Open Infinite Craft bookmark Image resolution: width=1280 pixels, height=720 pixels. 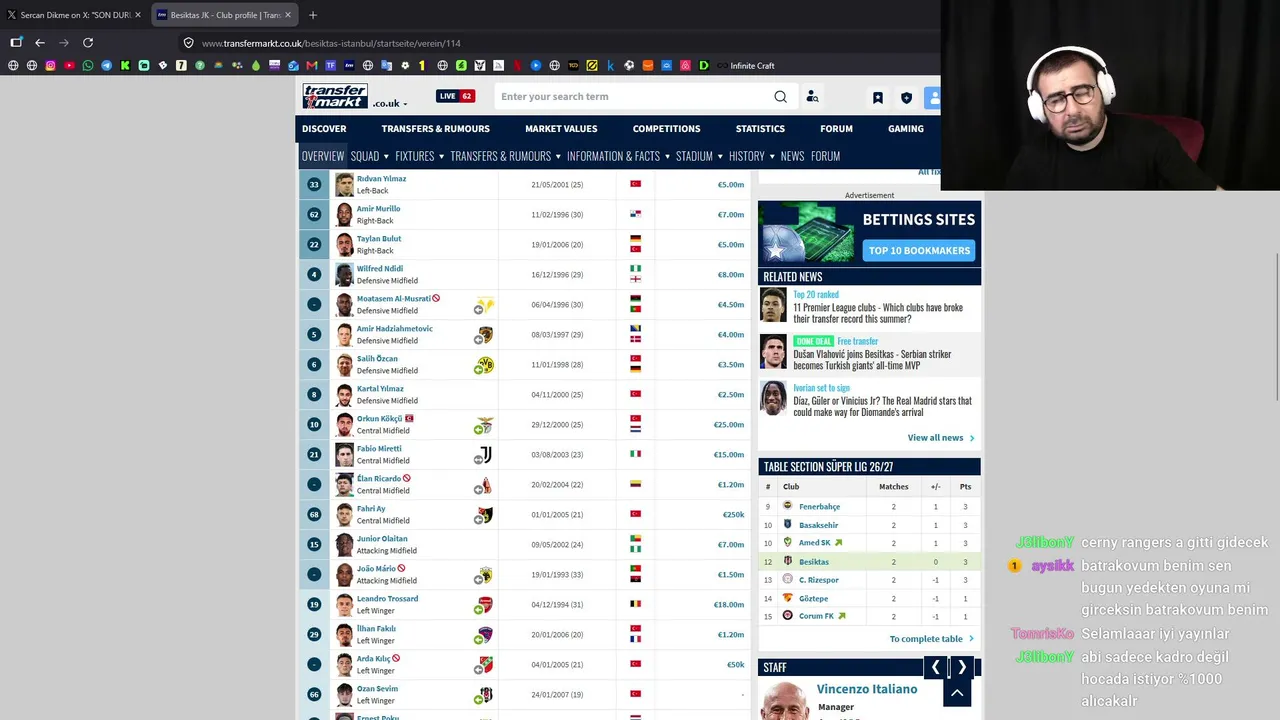pos(746,66)
